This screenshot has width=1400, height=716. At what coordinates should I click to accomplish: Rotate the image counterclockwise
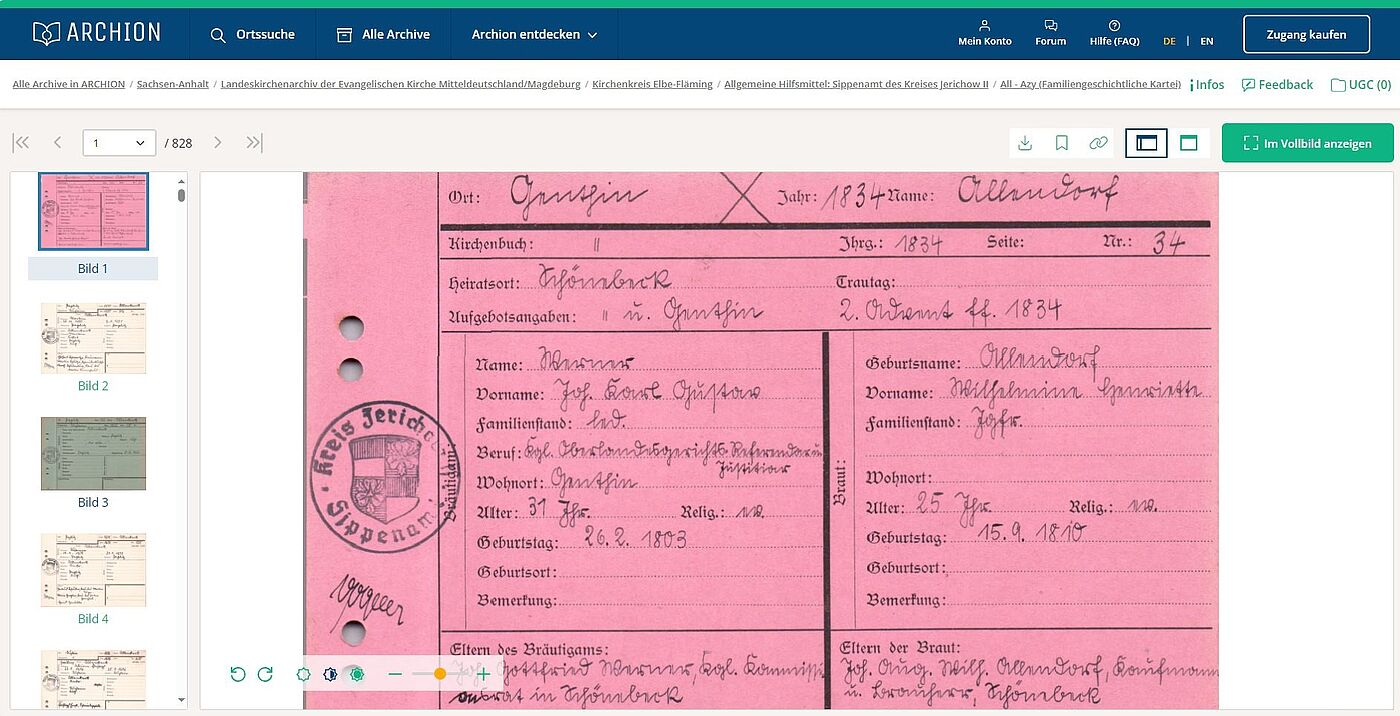238,674
